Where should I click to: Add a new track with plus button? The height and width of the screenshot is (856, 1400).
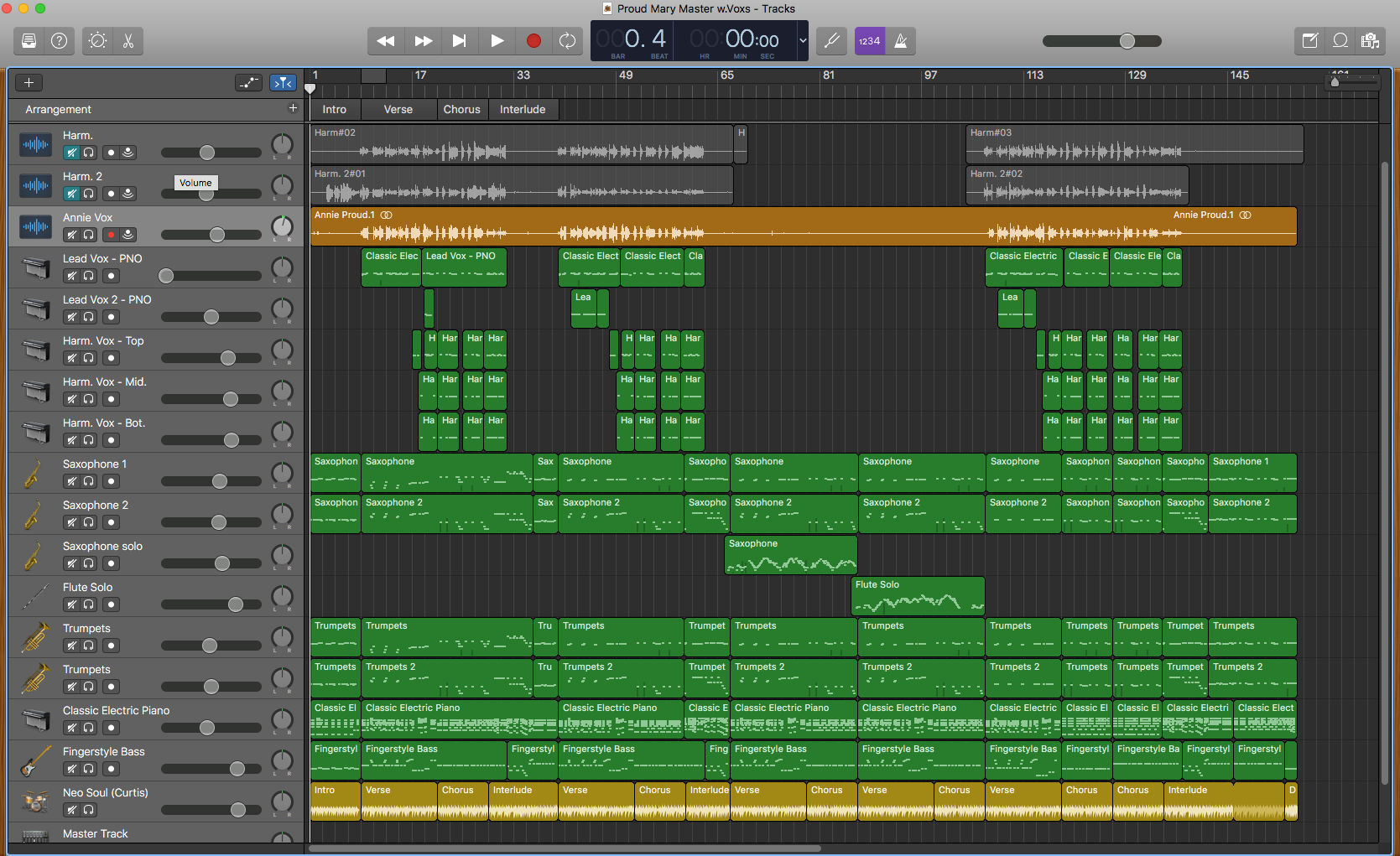click(29, 82)
